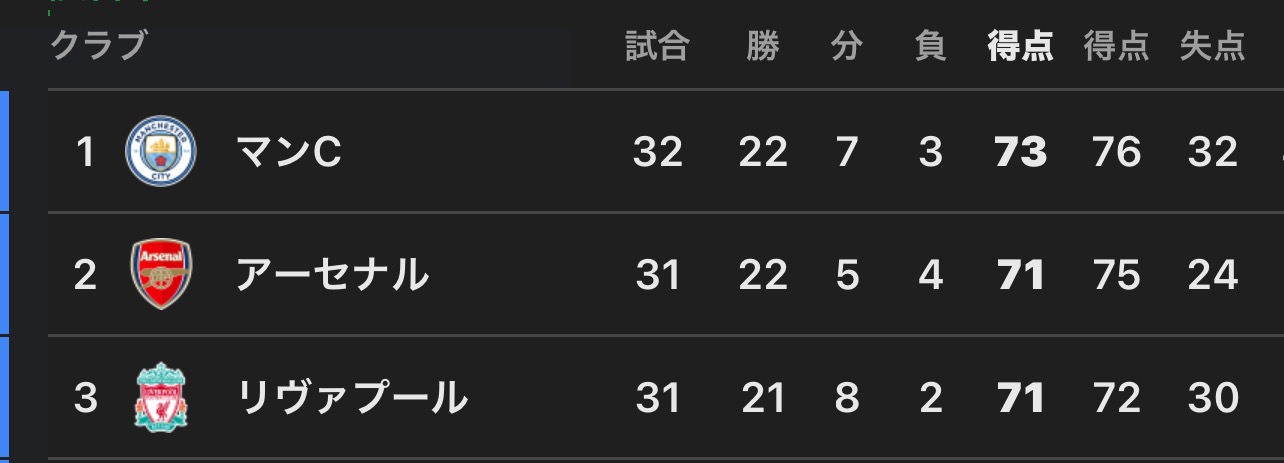This screenshot has height=463, width=1284.
Task: Click the クラブ column header
Action: tap(98, 46)
